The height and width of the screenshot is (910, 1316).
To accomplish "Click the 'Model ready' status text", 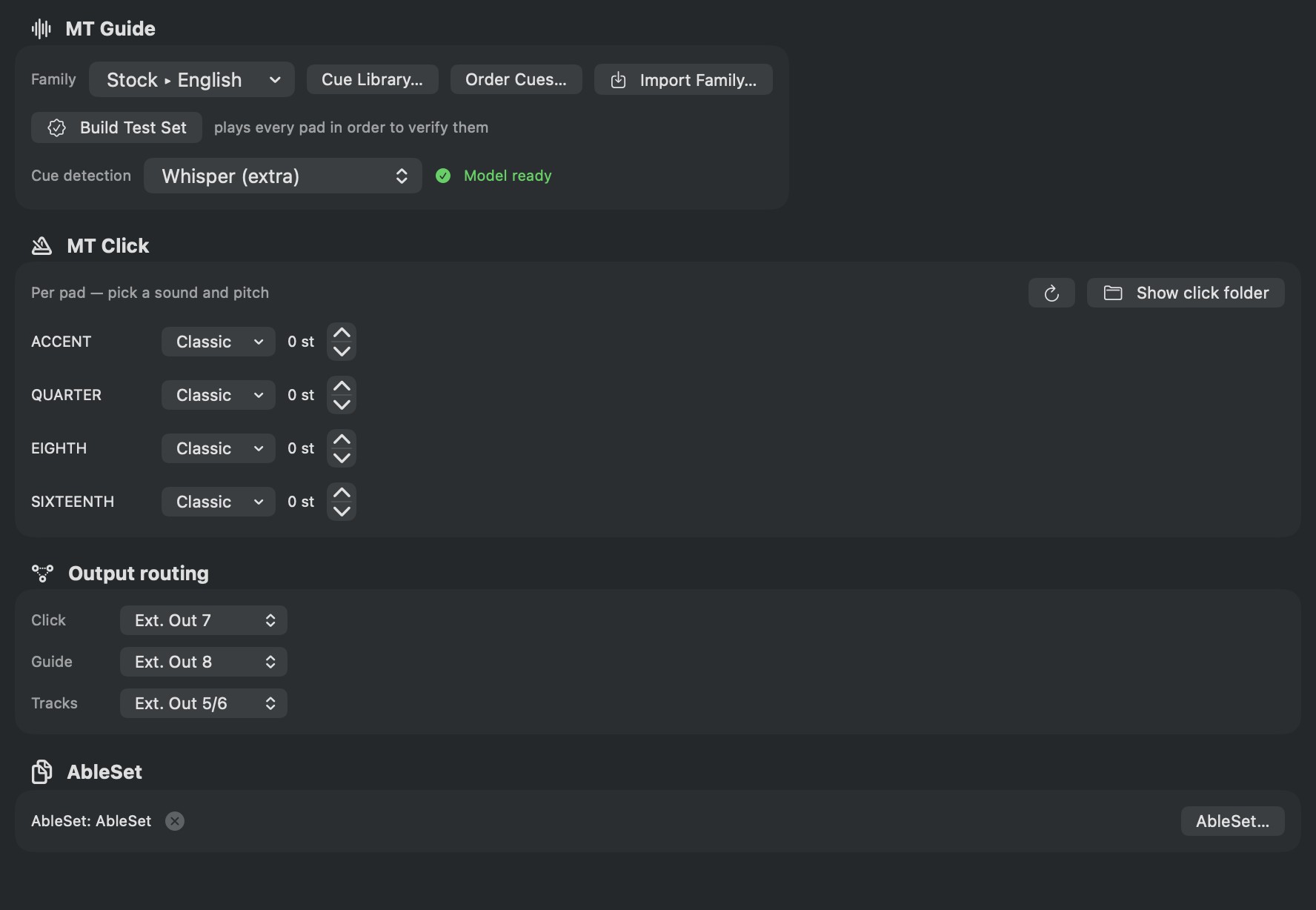I will (508, 176).
